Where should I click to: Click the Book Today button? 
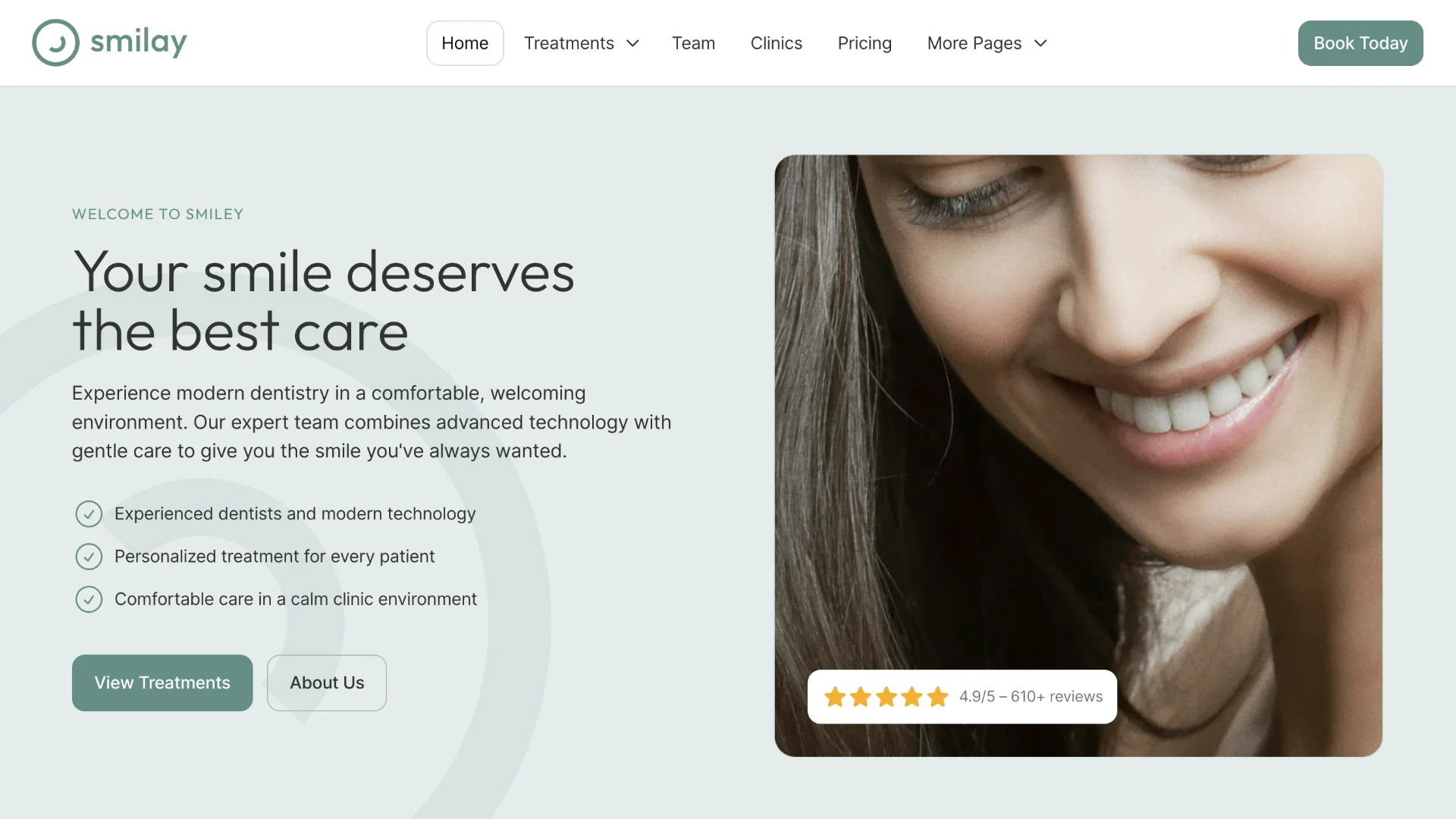[1360, 43]
